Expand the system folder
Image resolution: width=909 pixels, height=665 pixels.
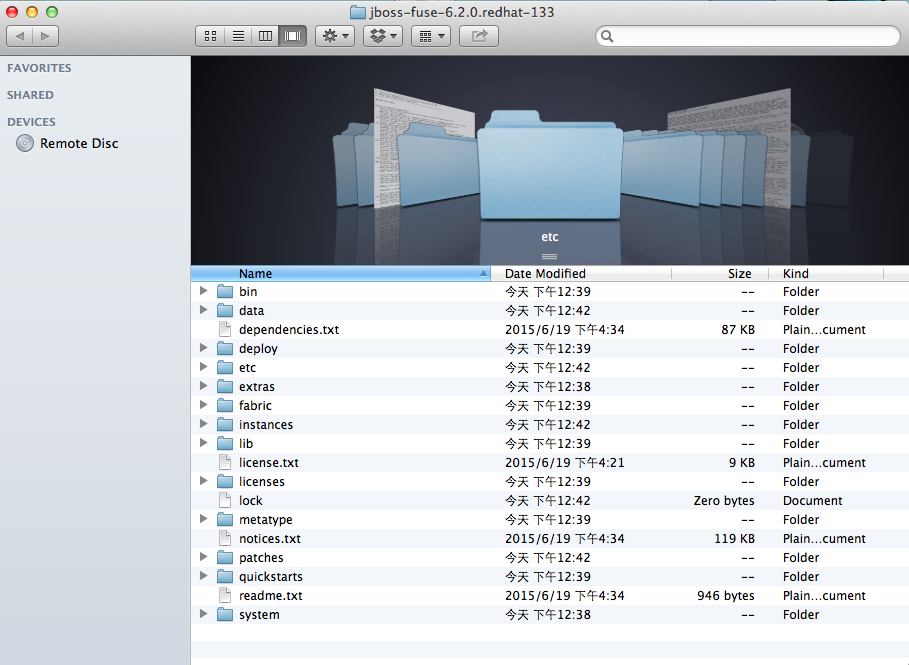point(203,613)
